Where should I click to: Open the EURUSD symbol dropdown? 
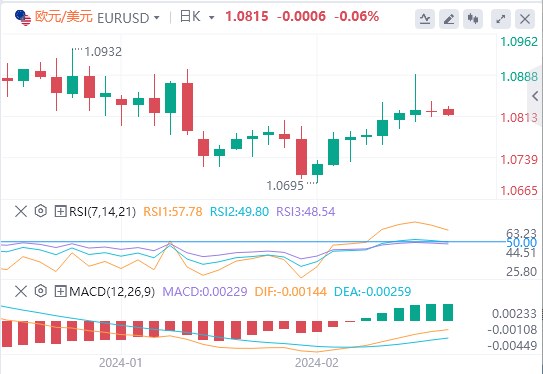click(x=157, y=18)
